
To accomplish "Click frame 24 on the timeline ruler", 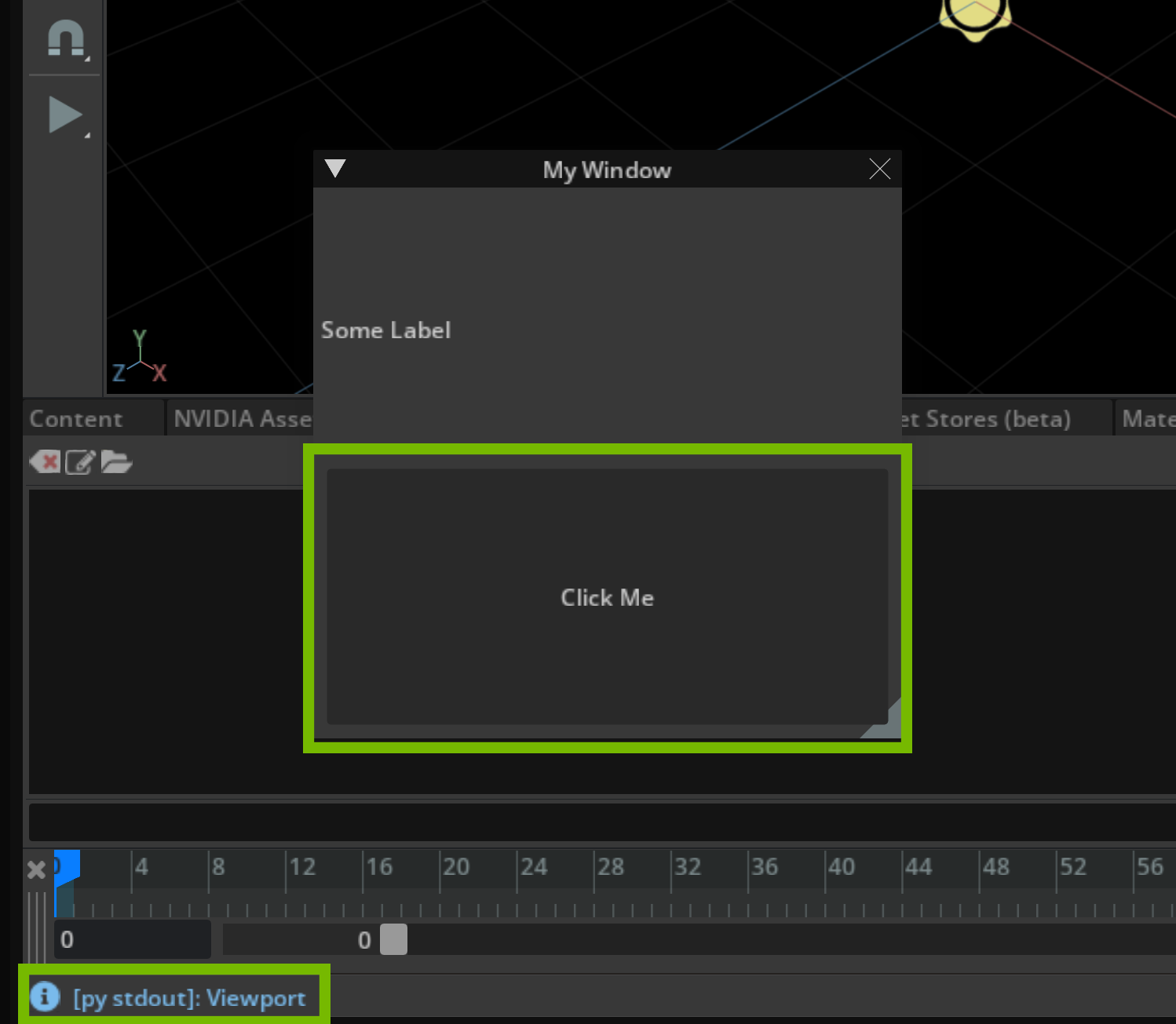I will 534,867.
